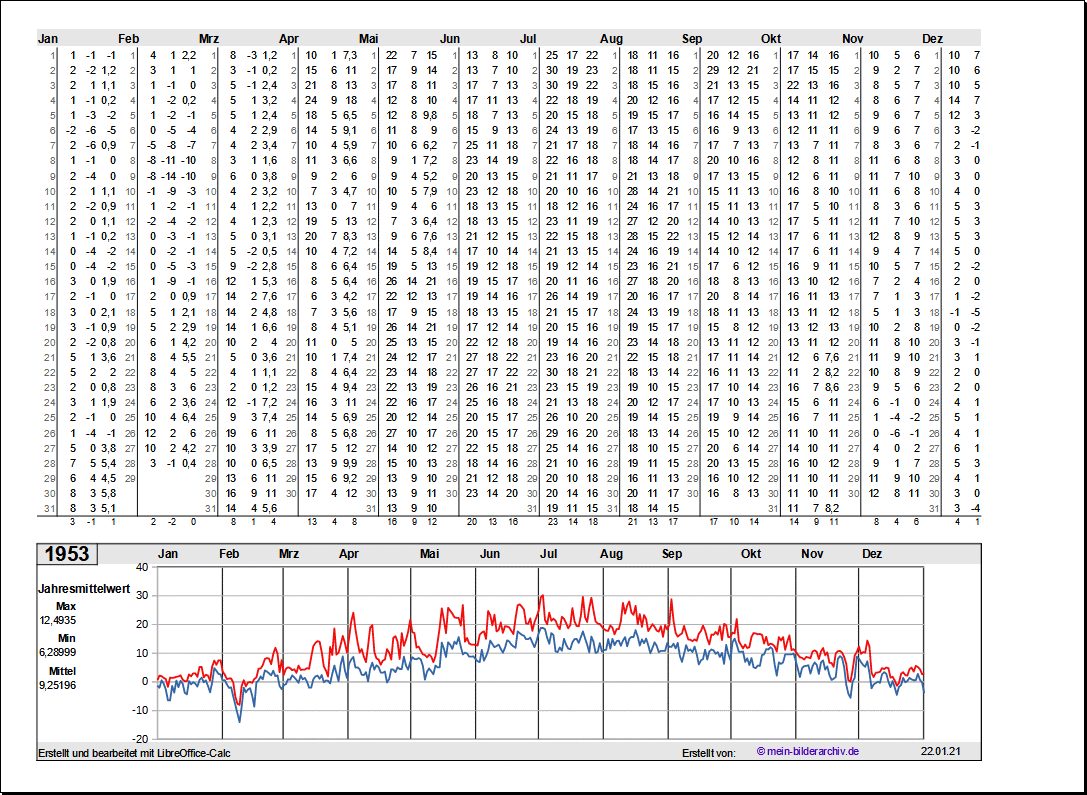This screenshot has width=1087, height=795.
Task: Click the -20 label on the chart y-axis
Action: pos(139,739)
